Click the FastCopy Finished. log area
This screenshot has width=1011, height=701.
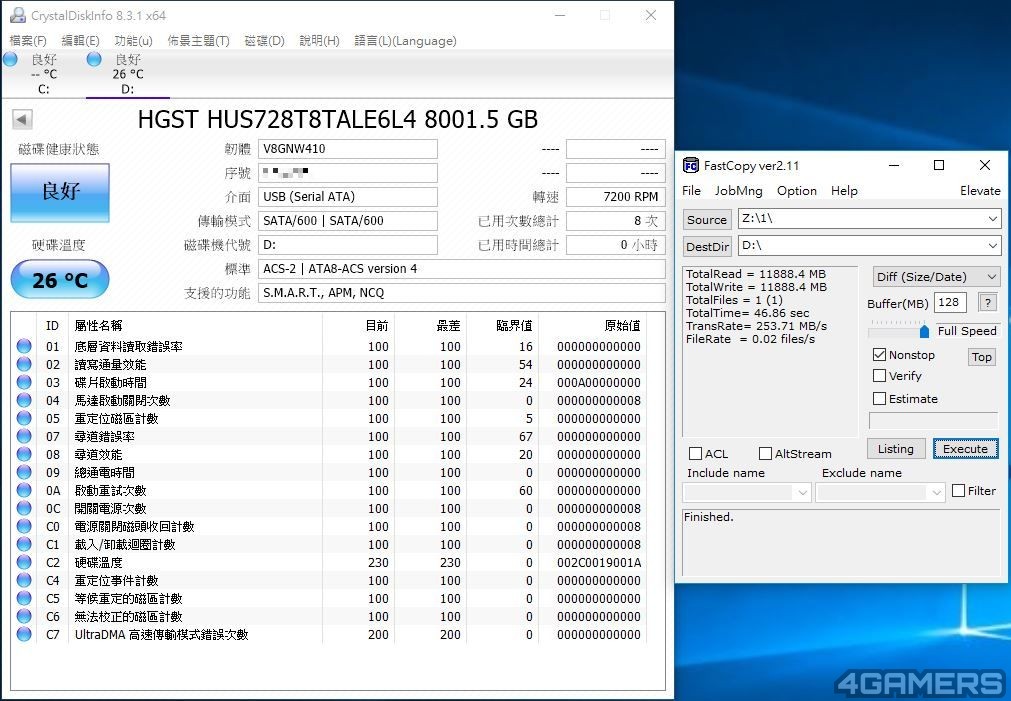pos(840,542)
